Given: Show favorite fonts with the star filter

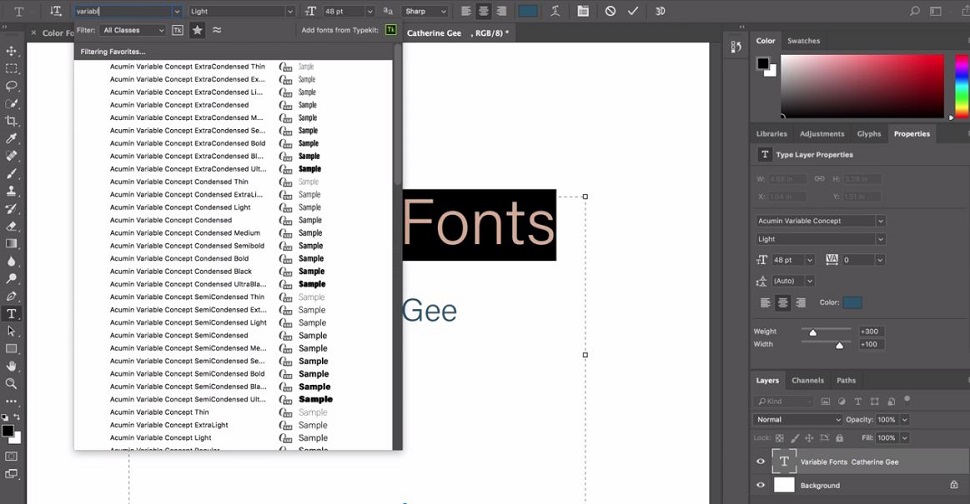Looking at the screenshot, I should tap(197, 30).
